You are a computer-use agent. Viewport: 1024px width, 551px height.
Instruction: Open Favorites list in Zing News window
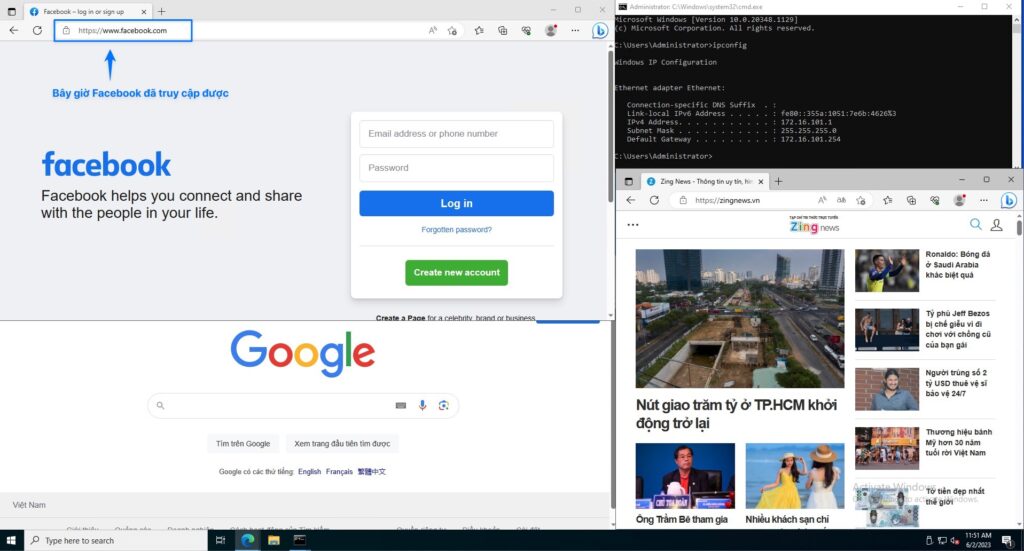pyautogui.click(x=888, y=200)
